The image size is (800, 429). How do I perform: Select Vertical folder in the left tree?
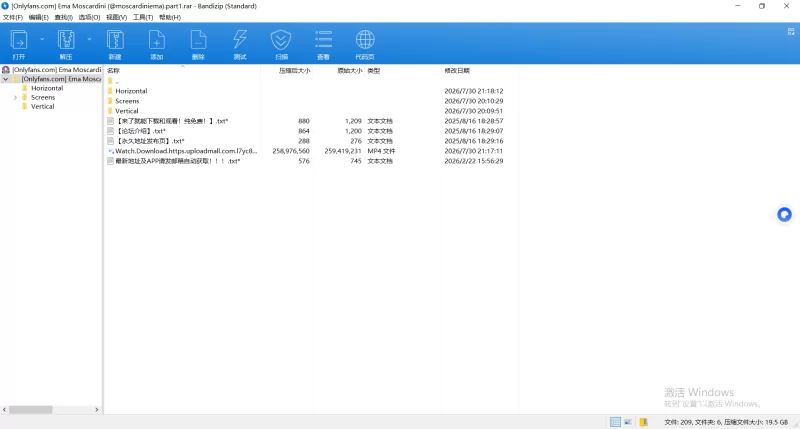coord(42,107)
